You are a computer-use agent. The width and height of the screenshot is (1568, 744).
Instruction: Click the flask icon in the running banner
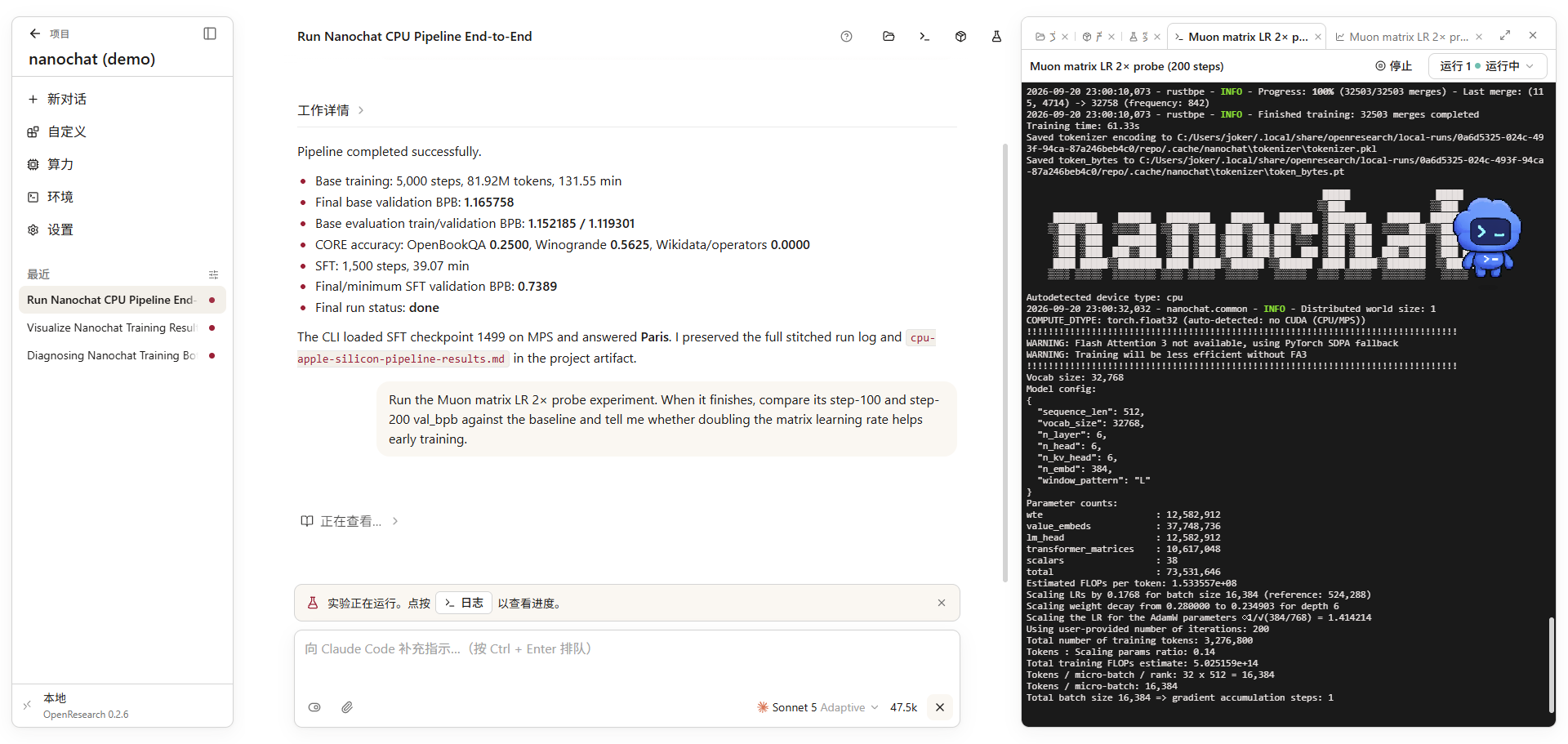click(312, 603)
